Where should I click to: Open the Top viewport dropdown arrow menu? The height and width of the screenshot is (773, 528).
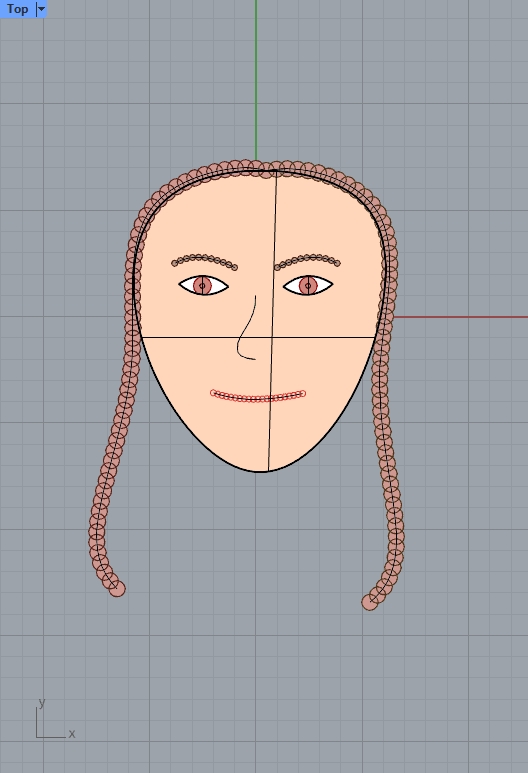41,9
